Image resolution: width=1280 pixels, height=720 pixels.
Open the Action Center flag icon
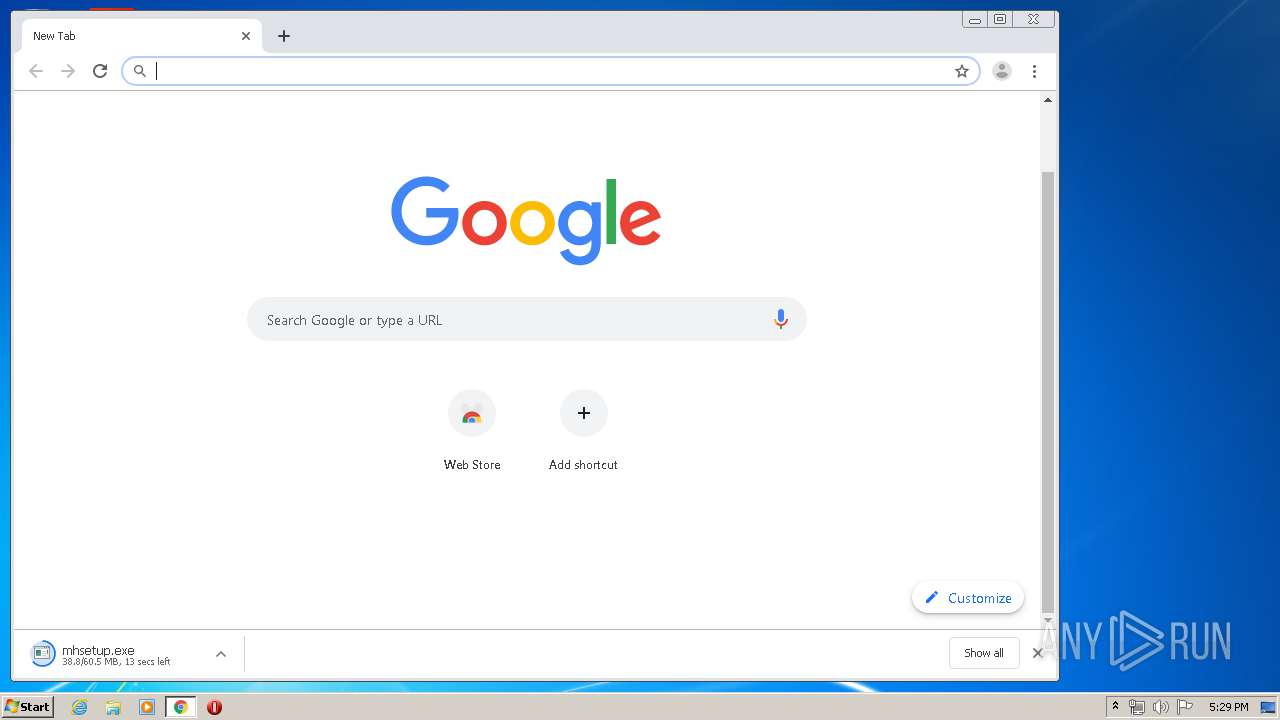(x=1185, y=707)
